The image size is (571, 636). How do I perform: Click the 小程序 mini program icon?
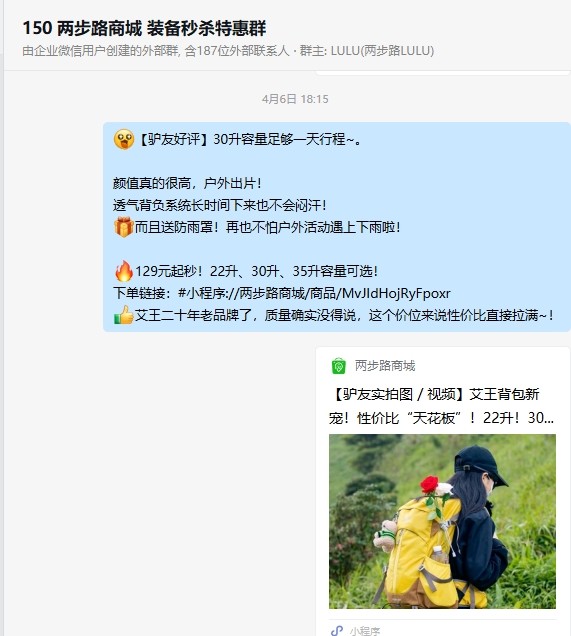point(337,631)
